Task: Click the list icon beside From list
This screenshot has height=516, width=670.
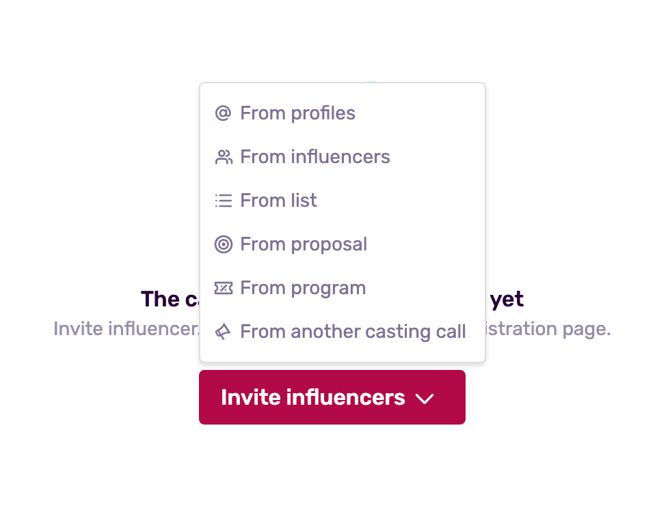Action: pos(223,201)
